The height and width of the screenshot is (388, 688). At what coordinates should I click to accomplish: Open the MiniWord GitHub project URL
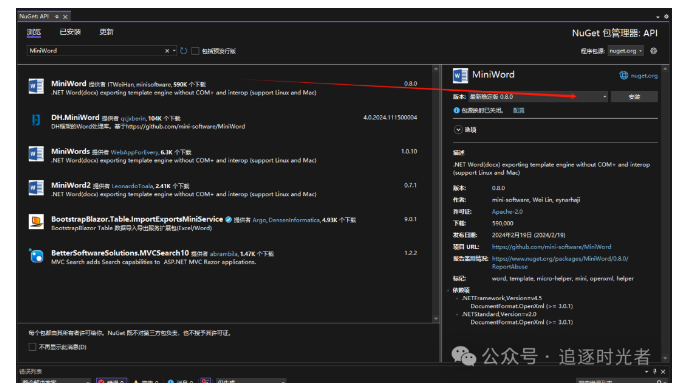551,247
